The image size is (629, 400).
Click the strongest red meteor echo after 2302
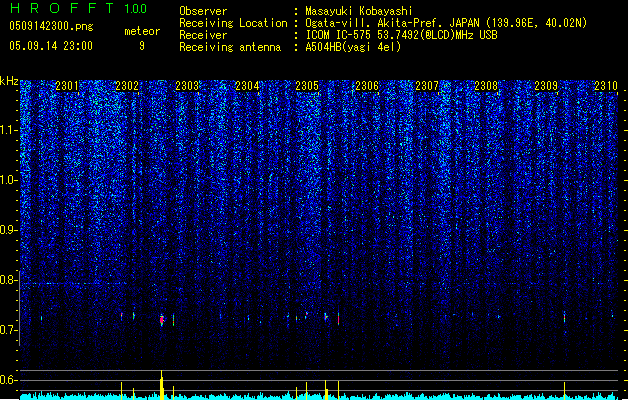click(x=162, y=320)
